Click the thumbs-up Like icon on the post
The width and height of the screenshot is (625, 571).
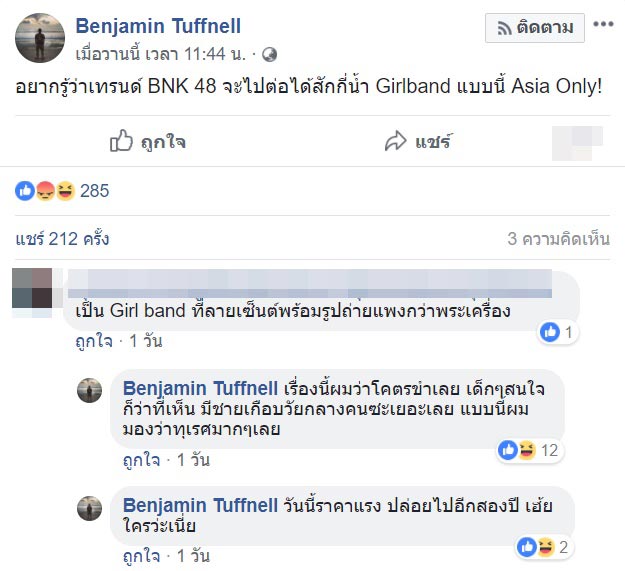coord(121,142)
